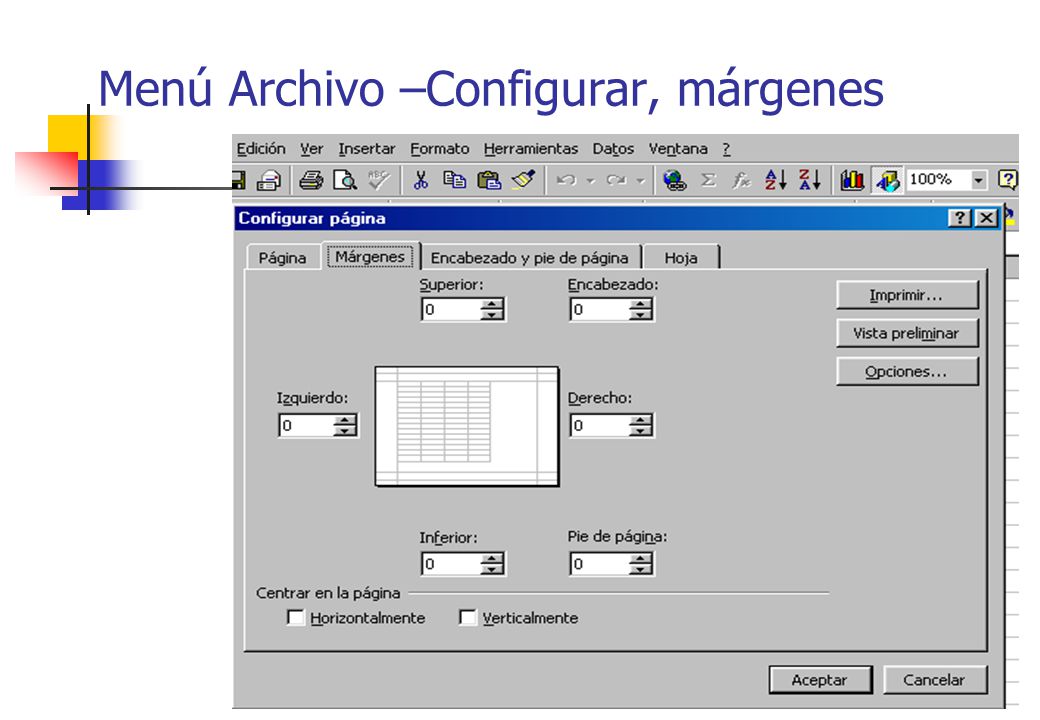Click the dialog's question mark help button
The image size is (1040, 720).
point(960,218)
